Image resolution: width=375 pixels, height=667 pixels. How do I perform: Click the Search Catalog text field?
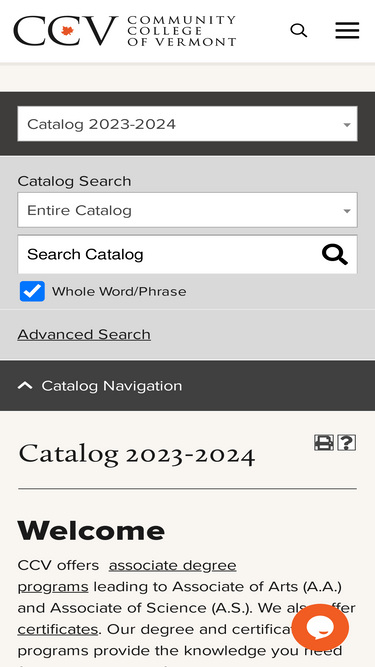pos(168,254)
